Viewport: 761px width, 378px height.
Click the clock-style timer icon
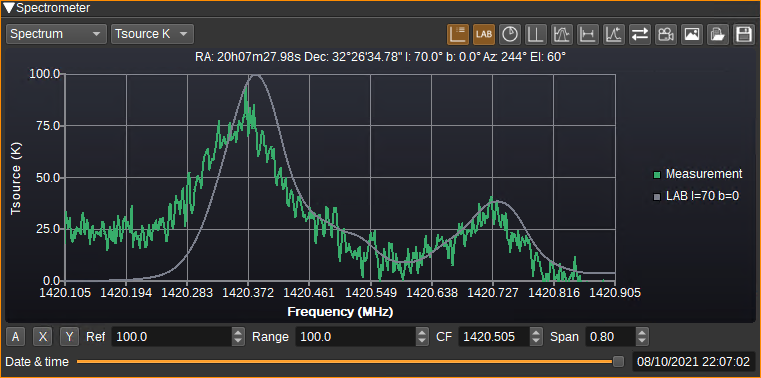point(510,34)
